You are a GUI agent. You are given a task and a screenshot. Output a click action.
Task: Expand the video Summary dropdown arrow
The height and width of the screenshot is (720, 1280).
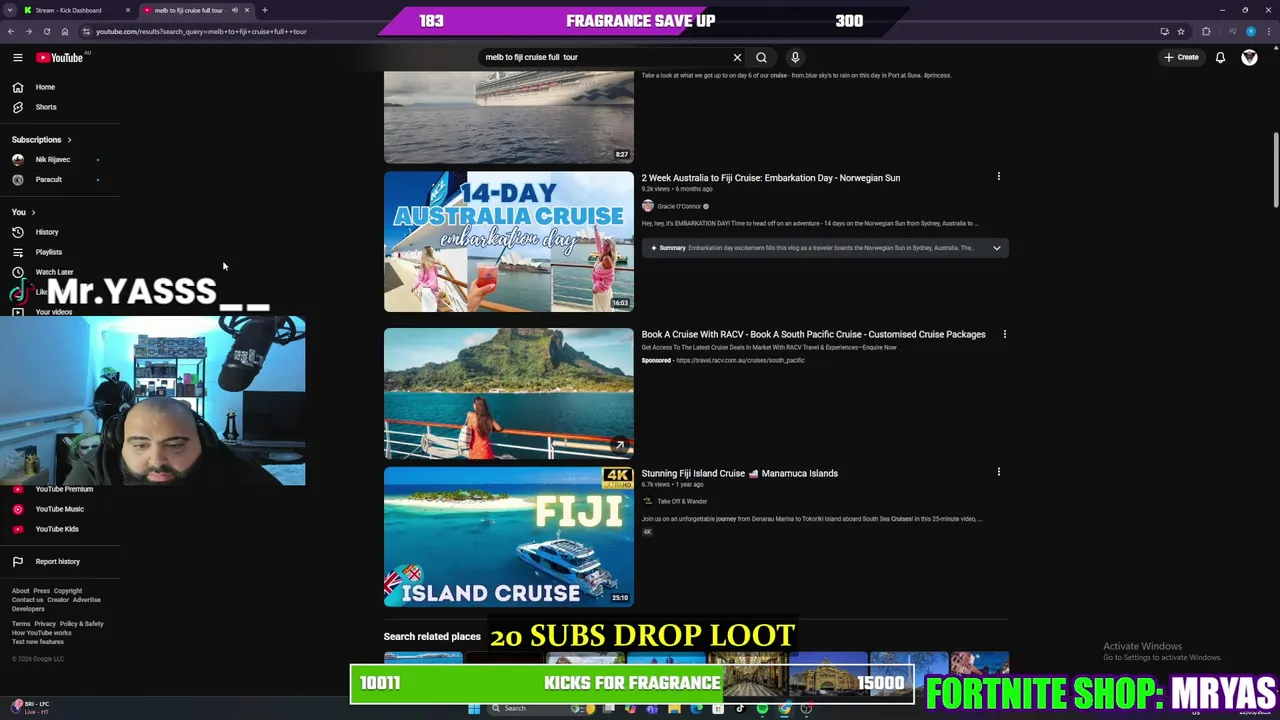point(996,248)
